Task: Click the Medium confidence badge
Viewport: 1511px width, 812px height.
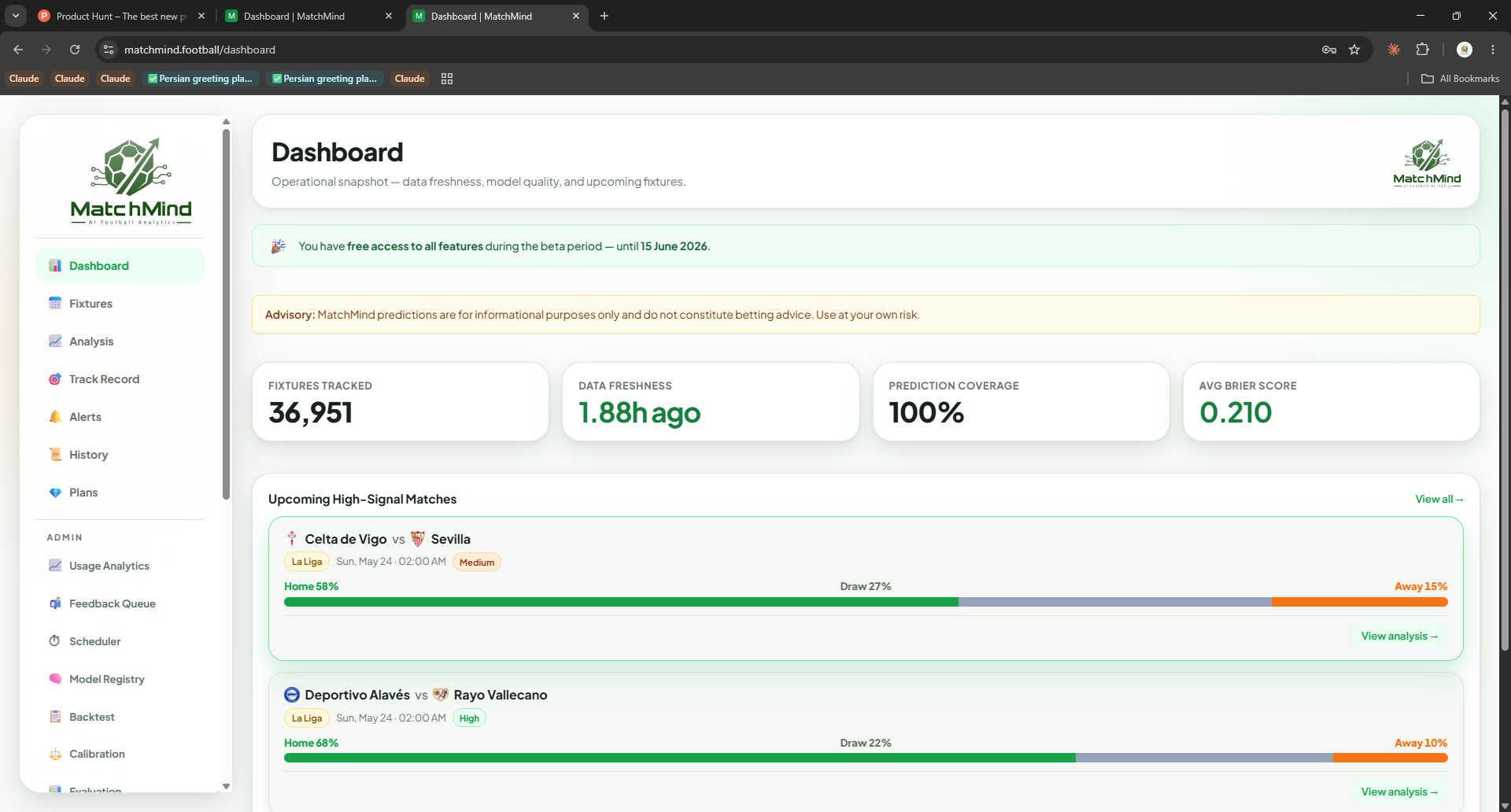Action: point(477,563)
